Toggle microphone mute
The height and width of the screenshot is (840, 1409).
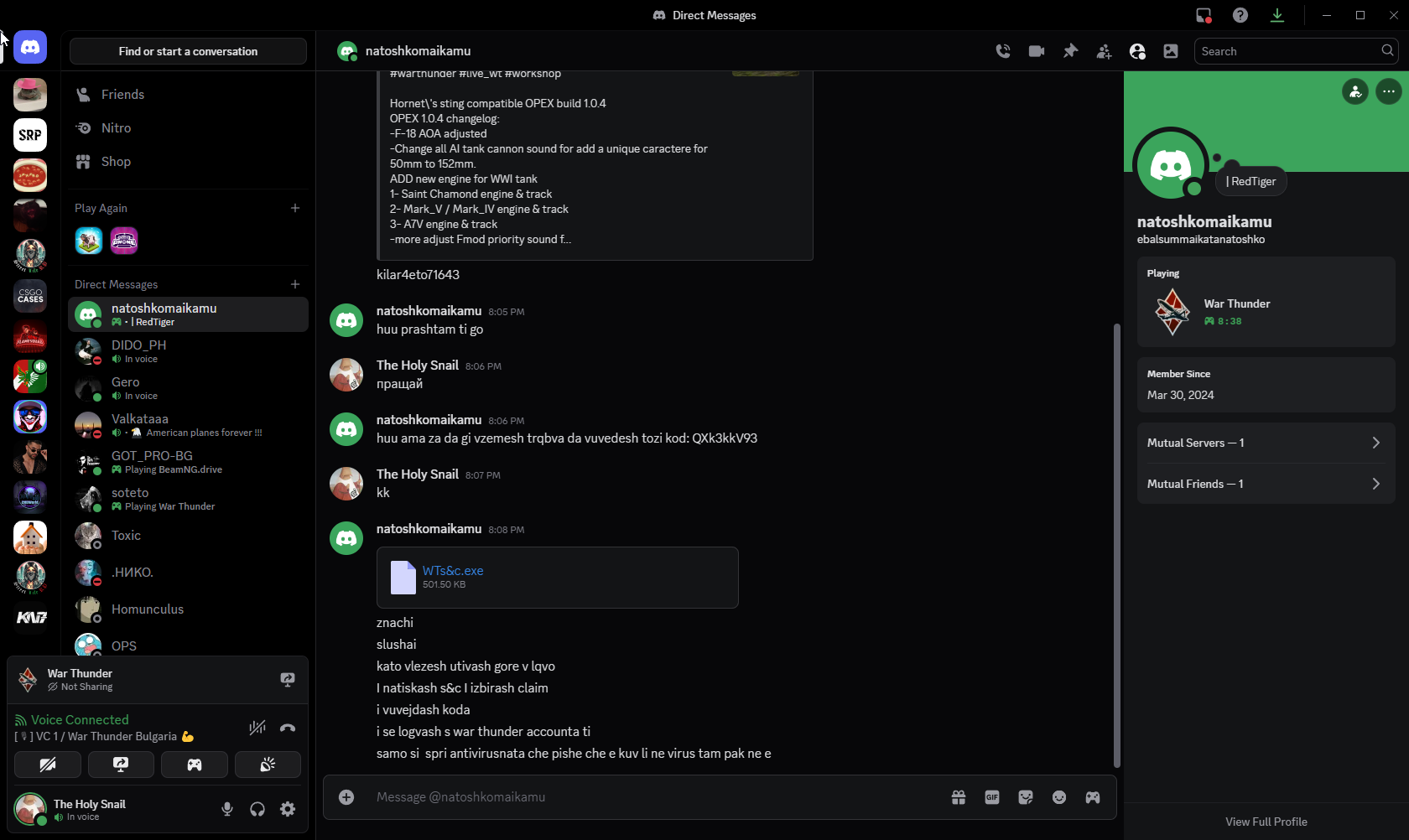click(227, 809)
